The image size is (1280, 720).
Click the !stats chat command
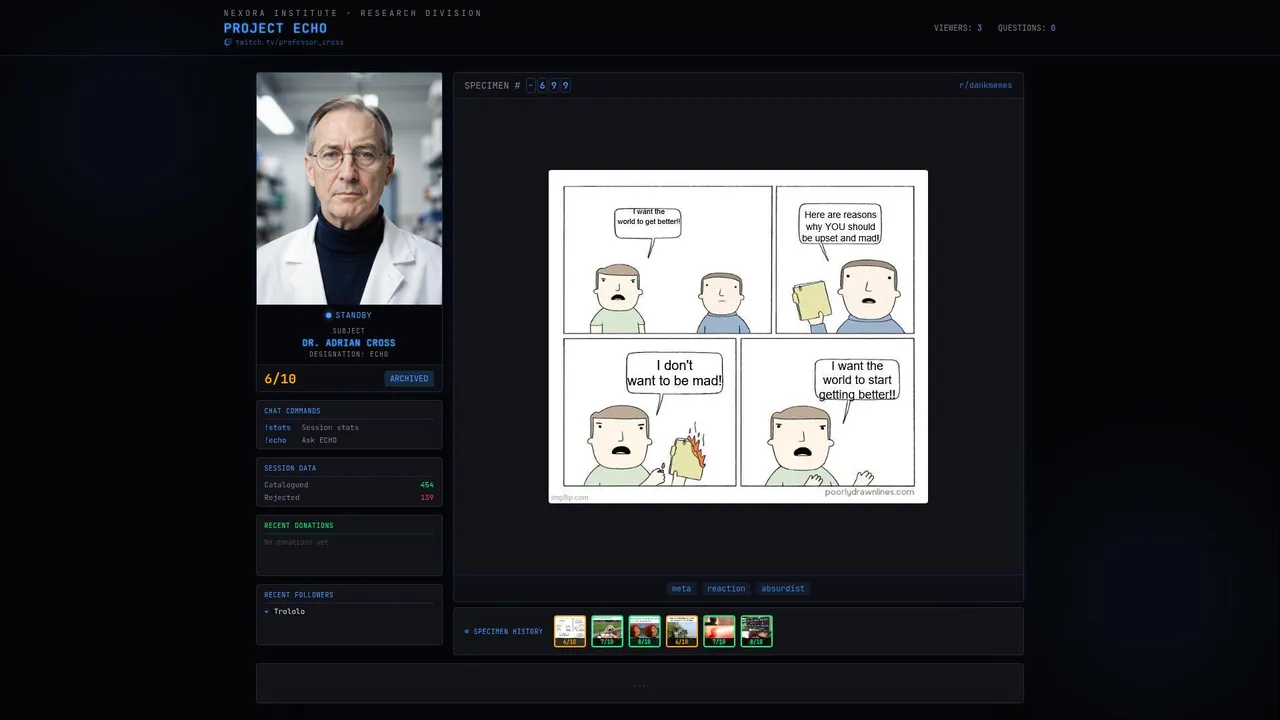pyautogui.click(x=277, y=427)
